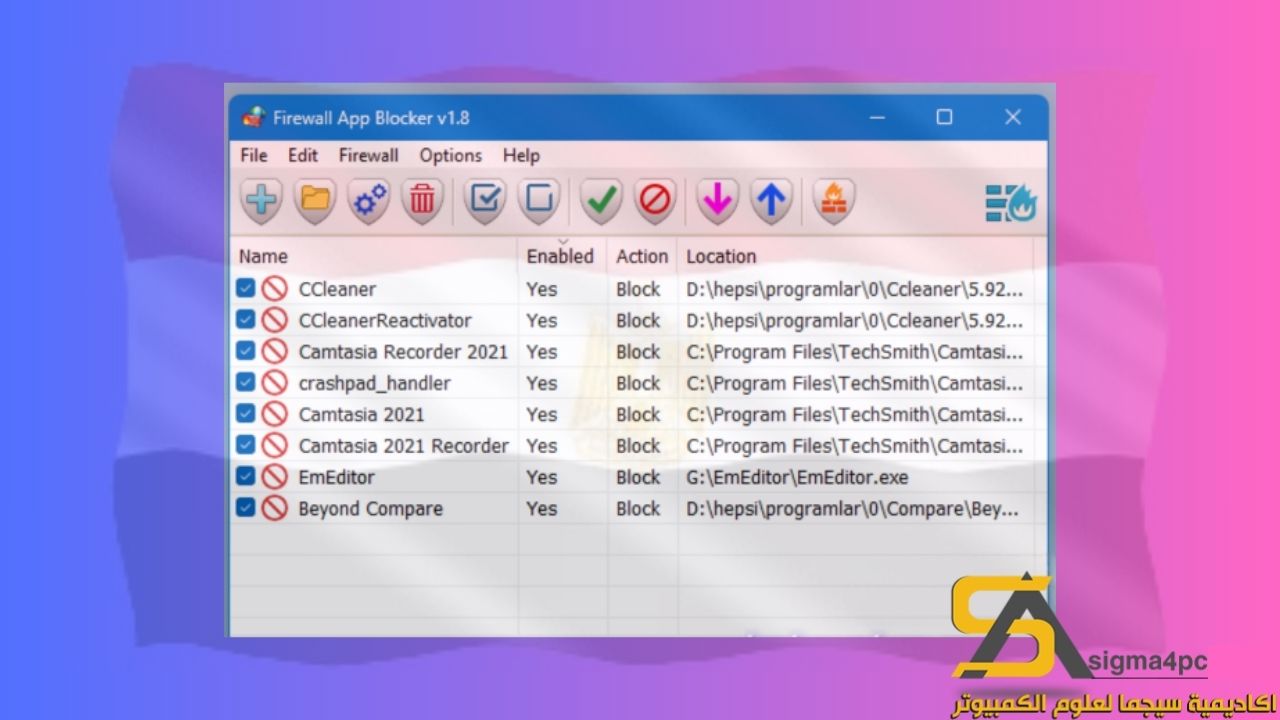
Task: Toggle the CCleanerReactivator checkbox
Action: pos(246,319)
